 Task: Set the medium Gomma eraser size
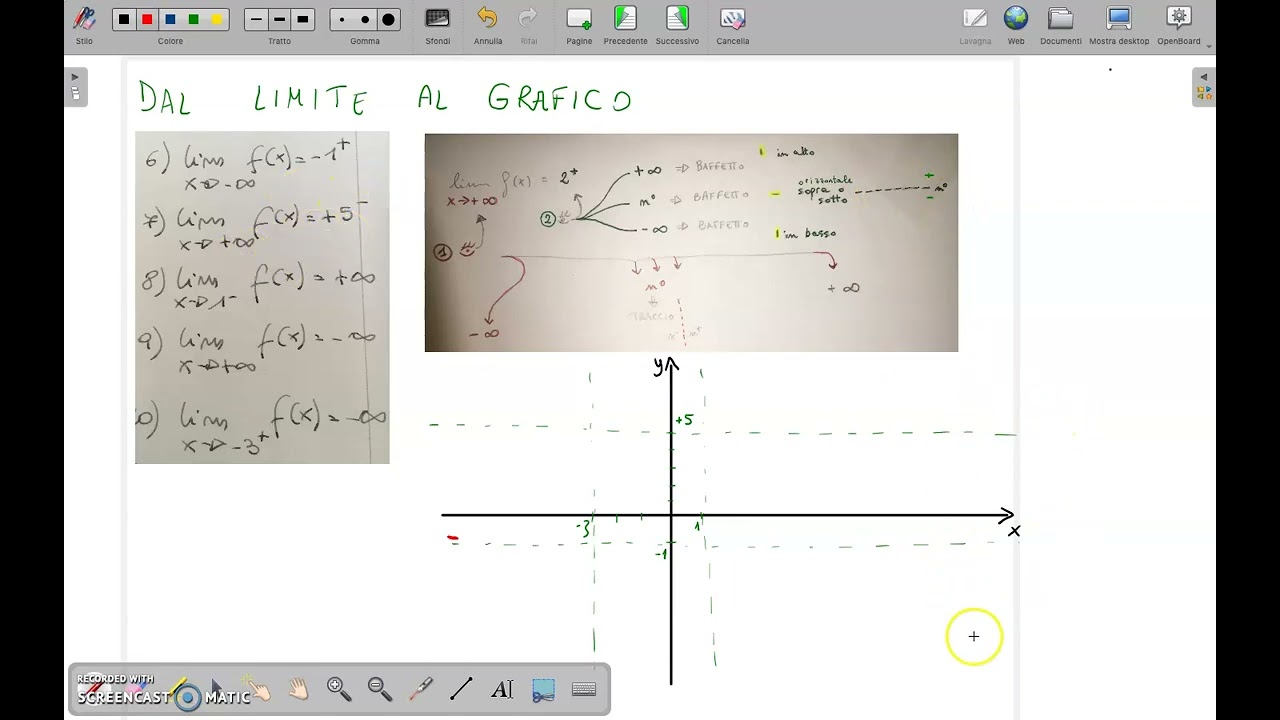pyautogui.click(x=365, y=19)
